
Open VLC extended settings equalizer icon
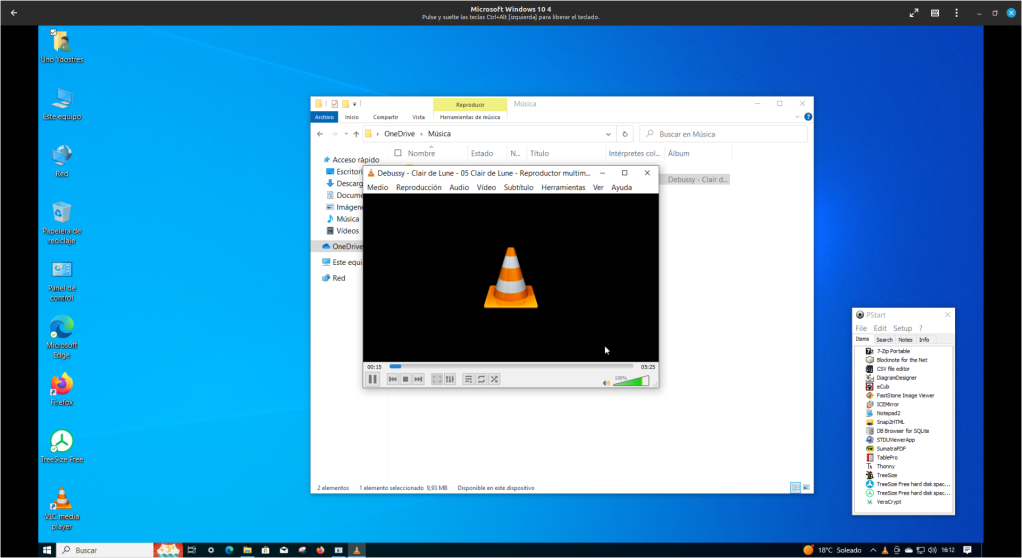[450, 379]
